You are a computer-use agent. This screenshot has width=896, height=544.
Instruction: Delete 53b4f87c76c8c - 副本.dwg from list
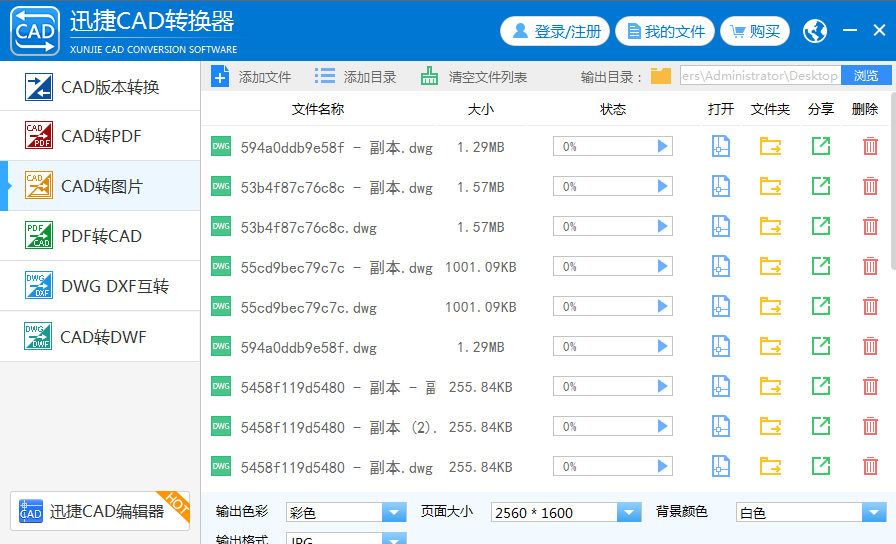tap(870, 186)
